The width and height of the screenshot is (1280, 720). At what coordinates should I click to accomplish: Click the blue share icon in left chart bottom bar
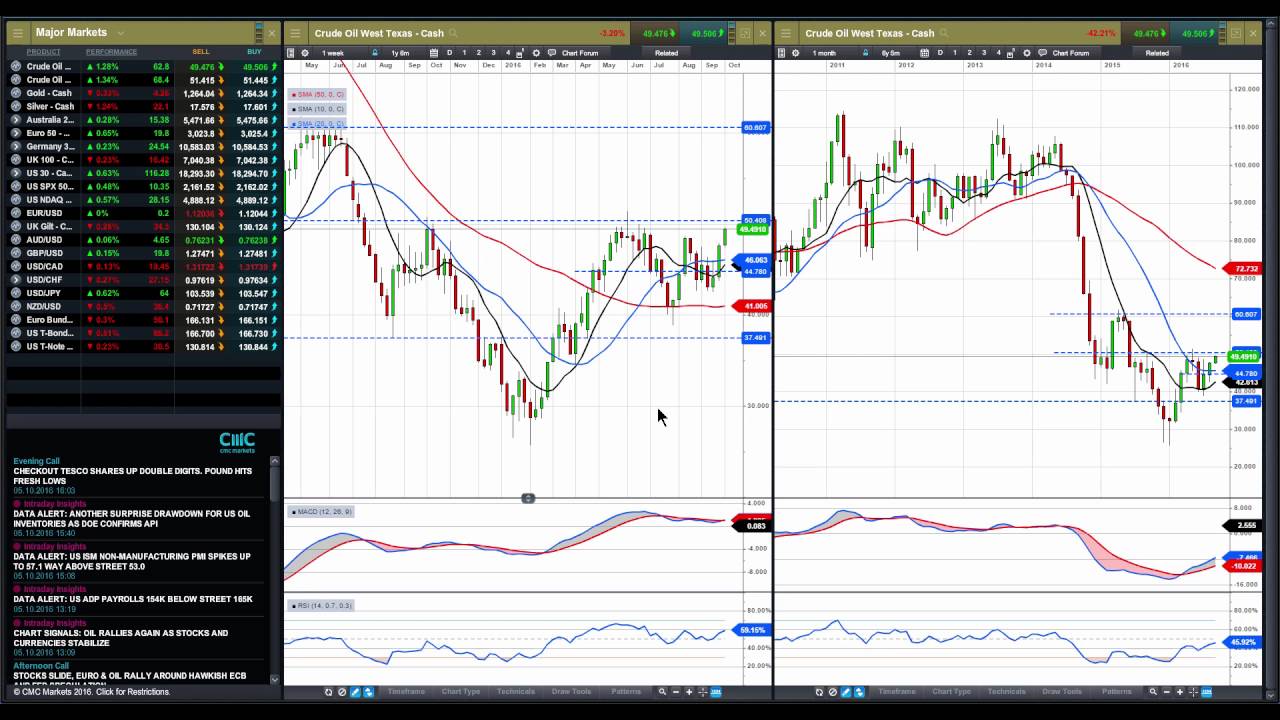(x=368, y=691)
